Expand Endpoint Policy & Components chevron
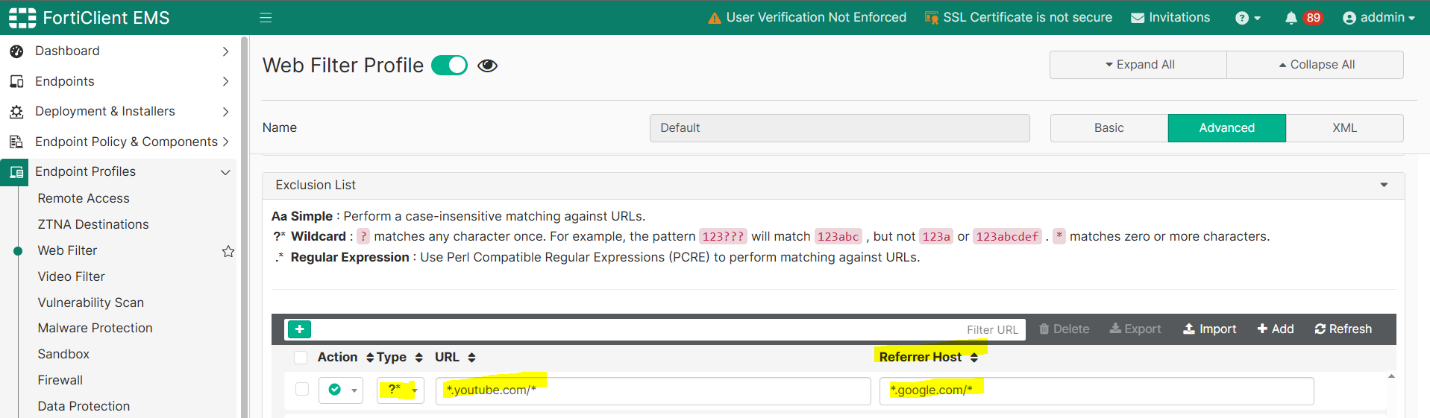Image resolution: width=1430 pixels, height=418 pixels. click(225, 142)
